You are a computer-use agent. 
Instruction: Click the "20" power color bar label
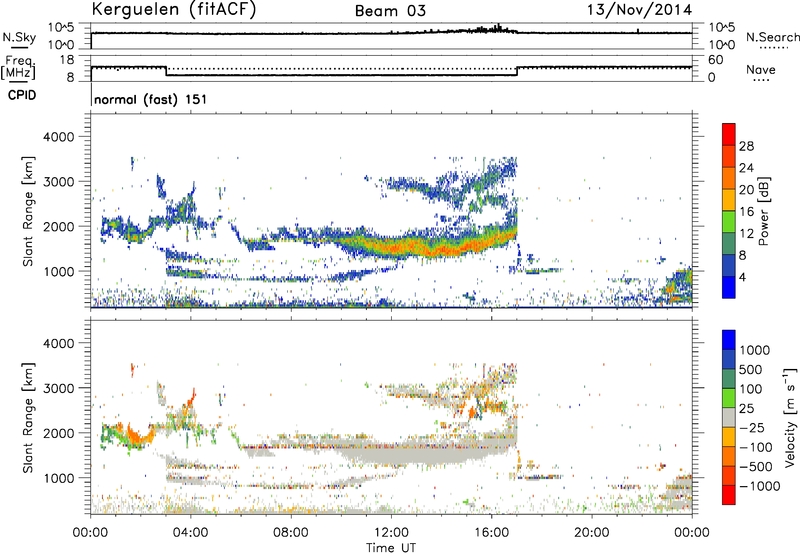tap(746, 190)
